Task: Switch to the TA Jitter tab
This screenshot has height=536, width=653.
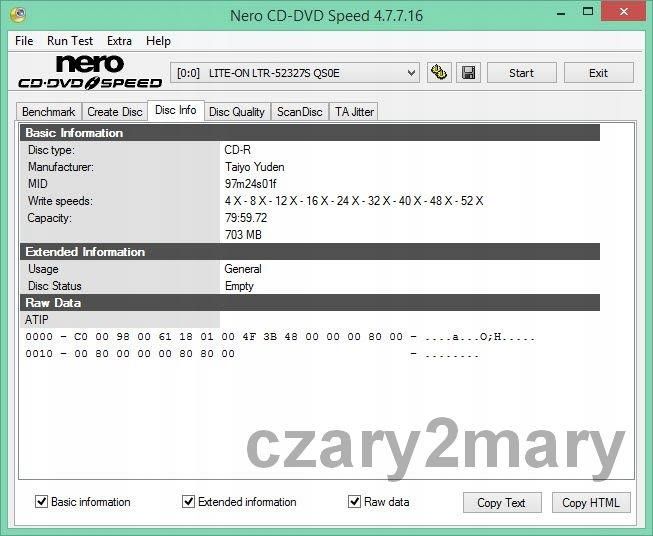Action: (x=354, y=112)
